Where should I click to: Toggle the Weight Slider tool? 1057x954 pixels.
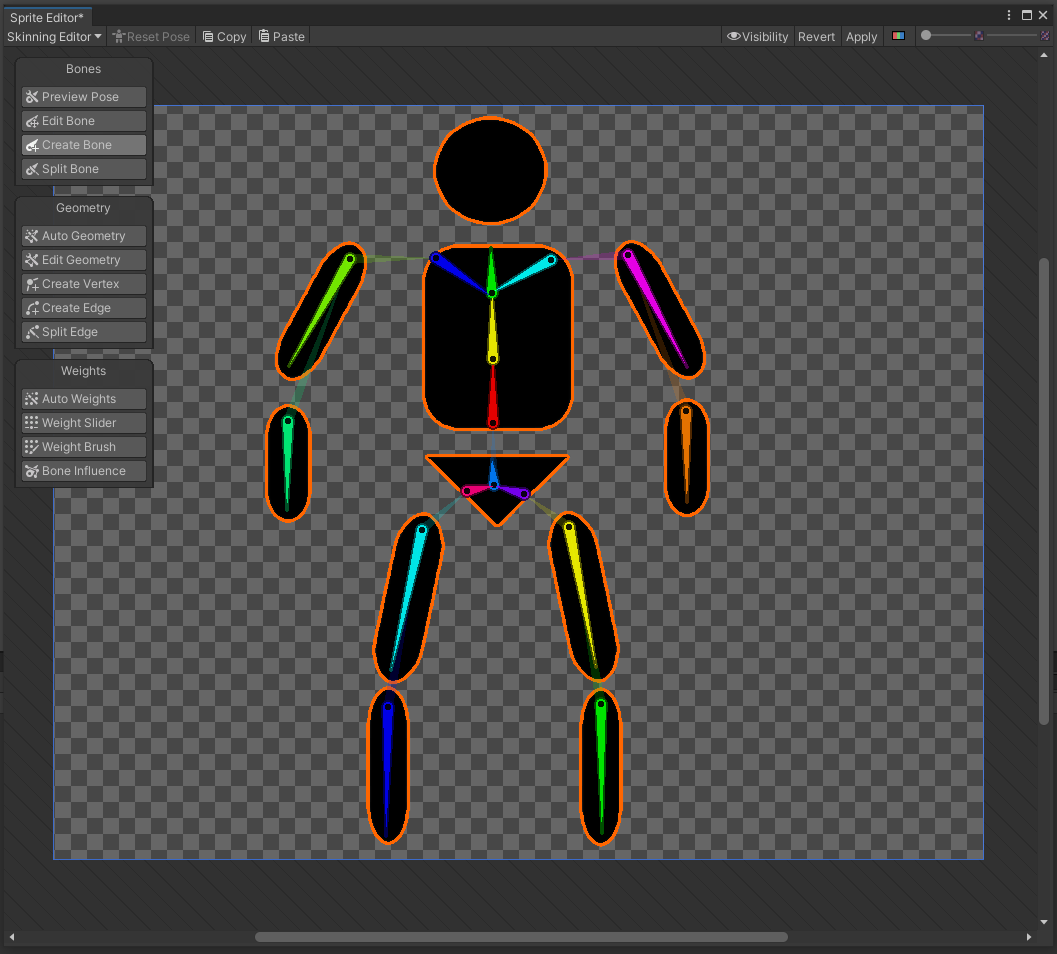click(x=83, y=422)
